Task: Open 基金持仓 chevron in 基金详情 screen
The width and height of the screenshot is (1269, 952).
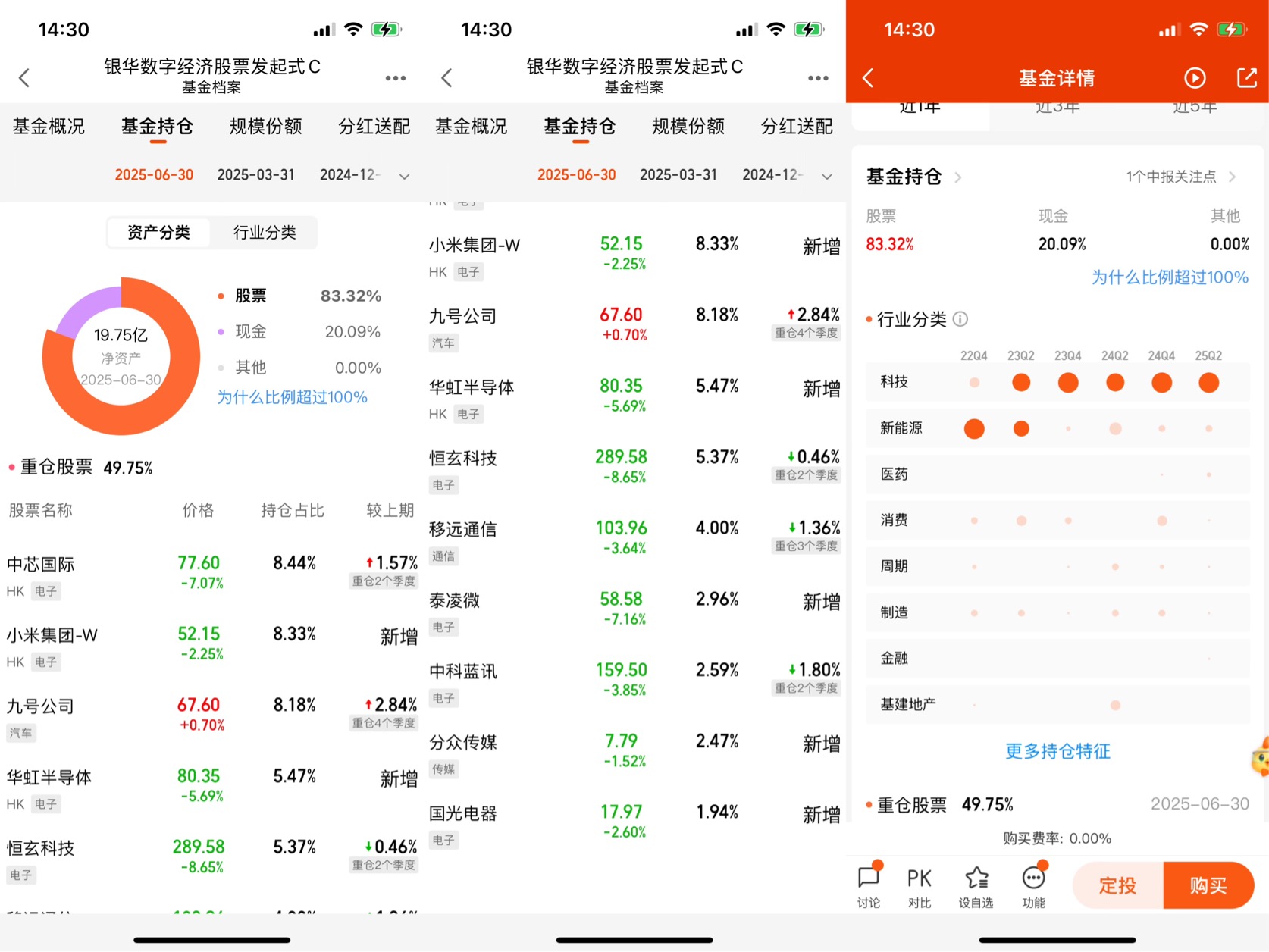Action: tap(958, 177)
